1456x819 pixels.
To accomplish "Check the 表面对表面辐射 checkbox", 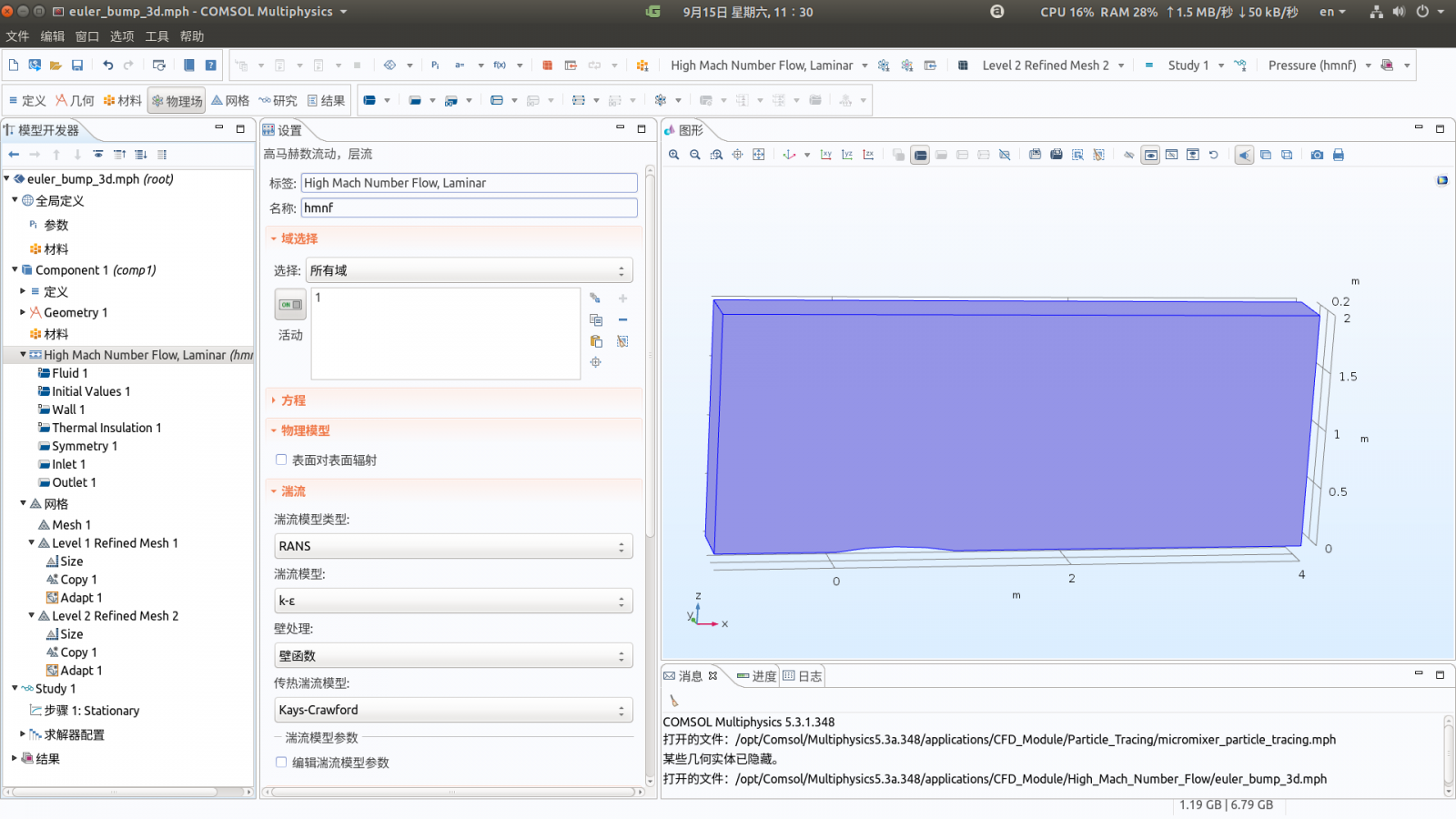I will coord(281,460).
